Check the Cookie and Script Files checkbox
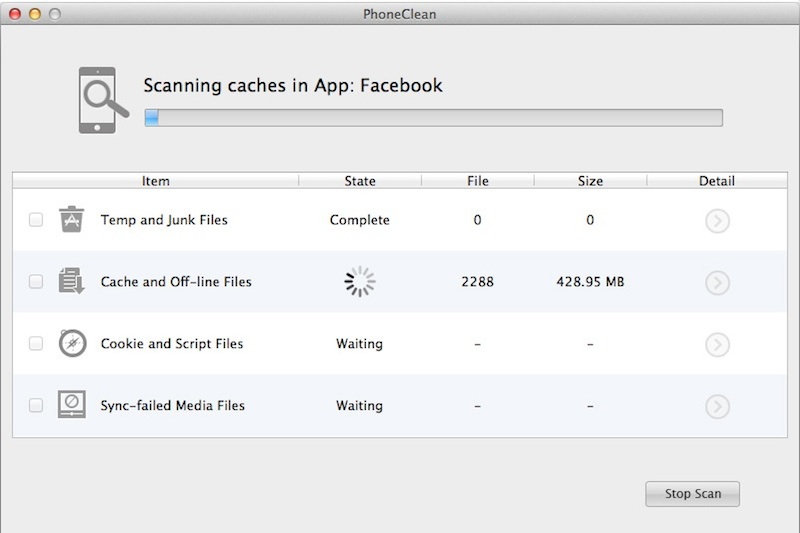 (36, 344)
